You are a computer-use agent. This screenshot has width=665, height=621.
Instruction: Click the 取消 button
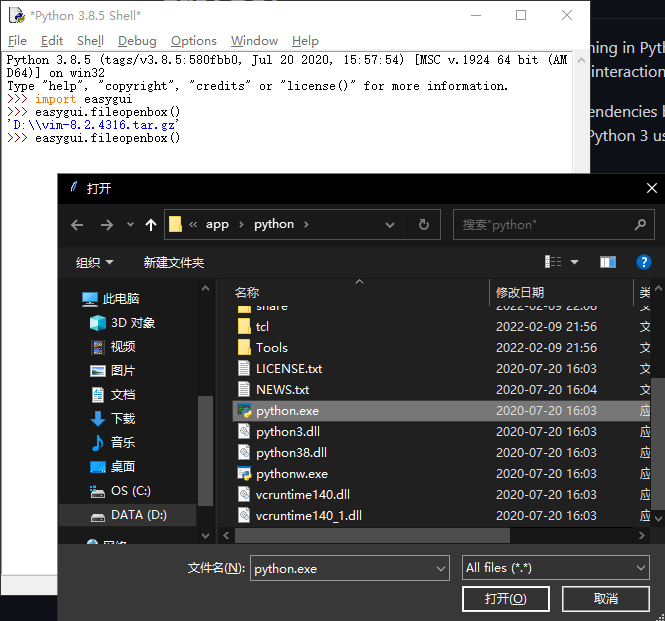coord(606,599)
